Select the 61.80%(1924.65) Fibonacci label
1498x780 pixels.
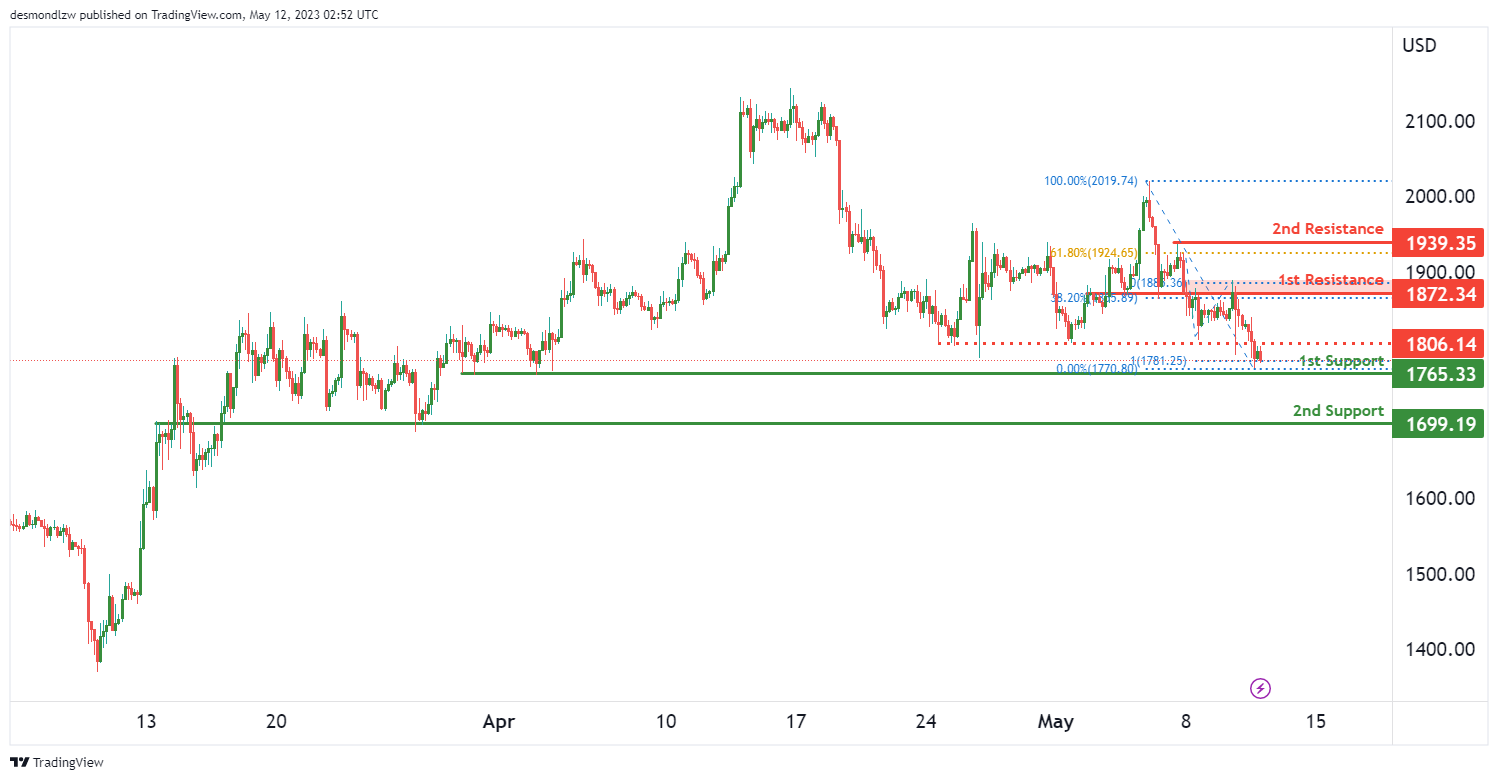point(1096,252)
